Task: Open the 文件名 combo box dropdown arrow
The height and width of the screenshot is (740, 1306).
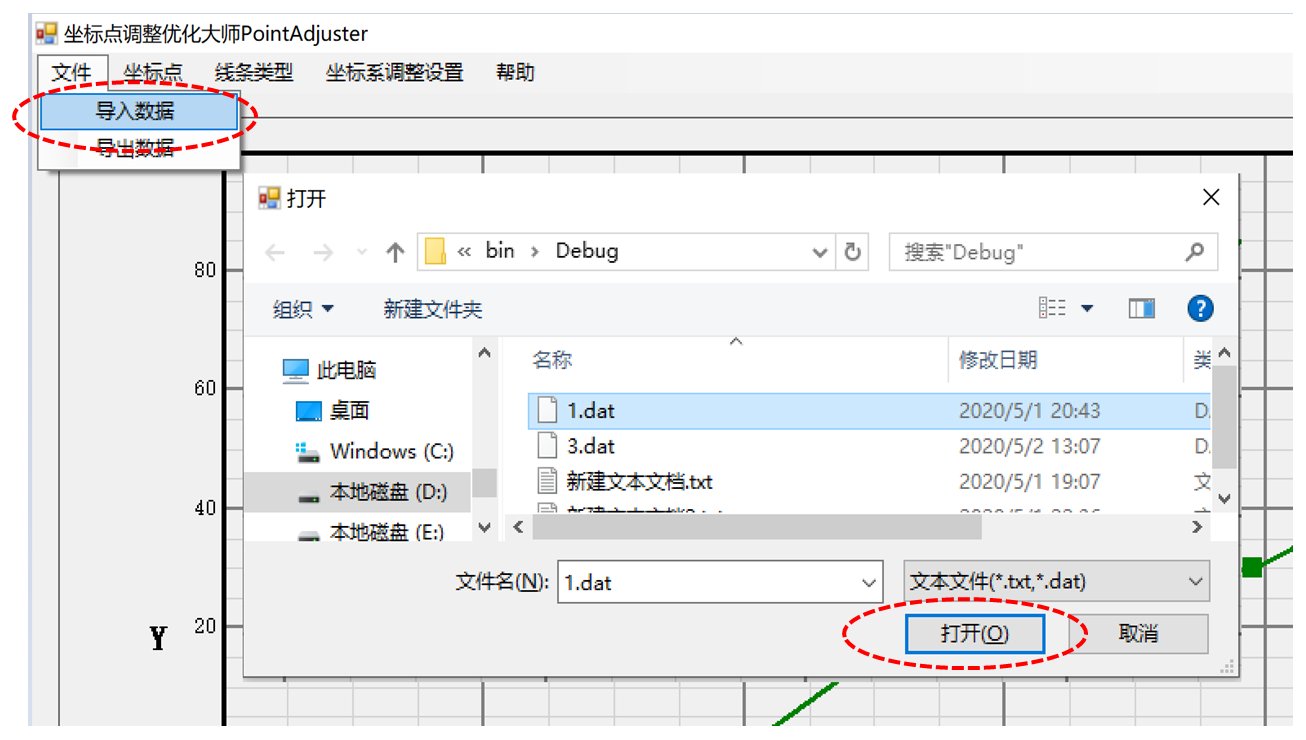Action: (868, 582)
